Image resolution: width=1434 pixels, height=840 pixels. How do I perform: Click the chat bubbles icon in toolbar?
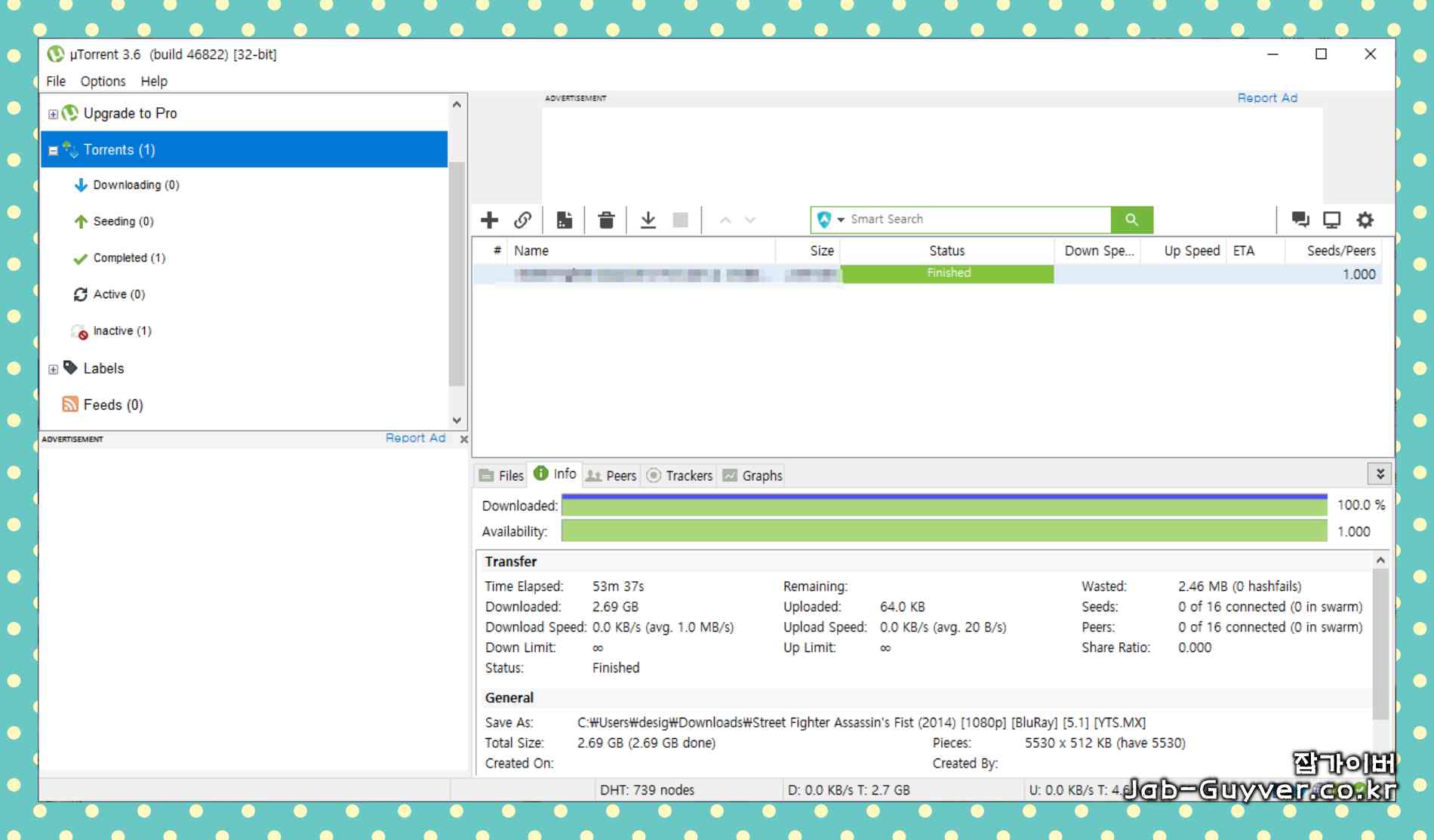[x=1300, y=220]
